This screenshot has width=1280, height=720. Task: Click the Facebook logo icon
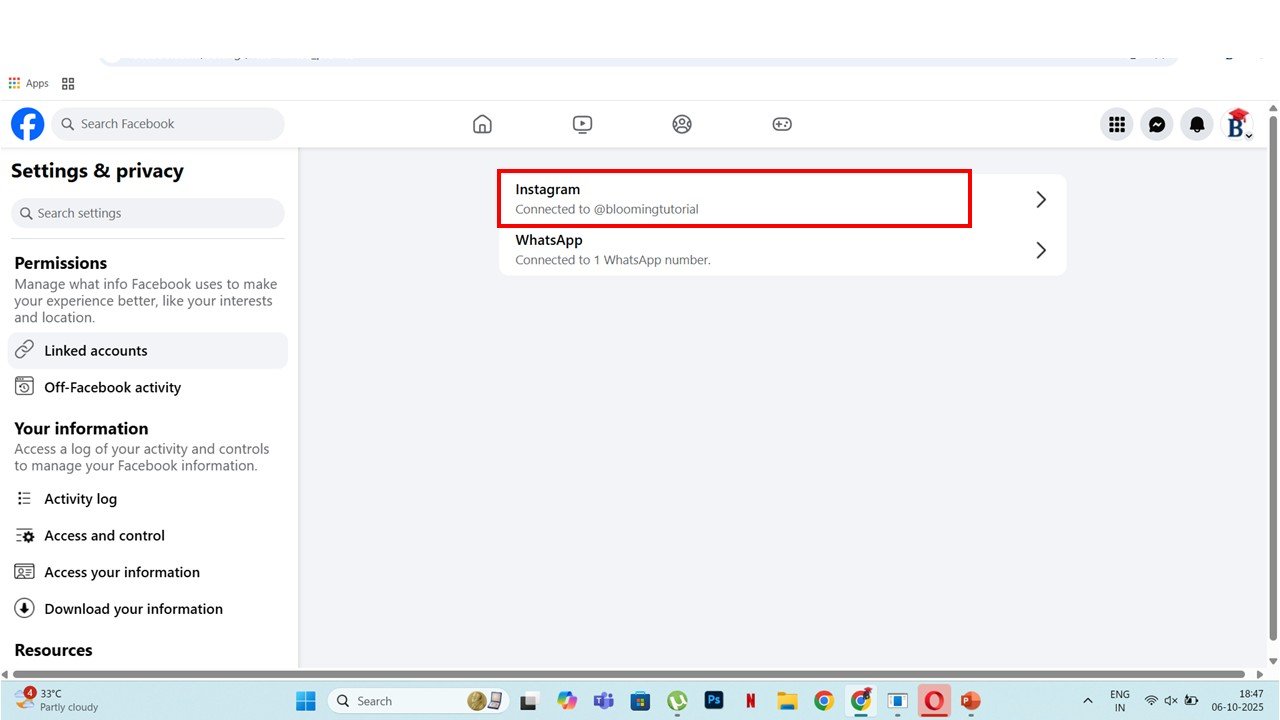click(28, 124)
